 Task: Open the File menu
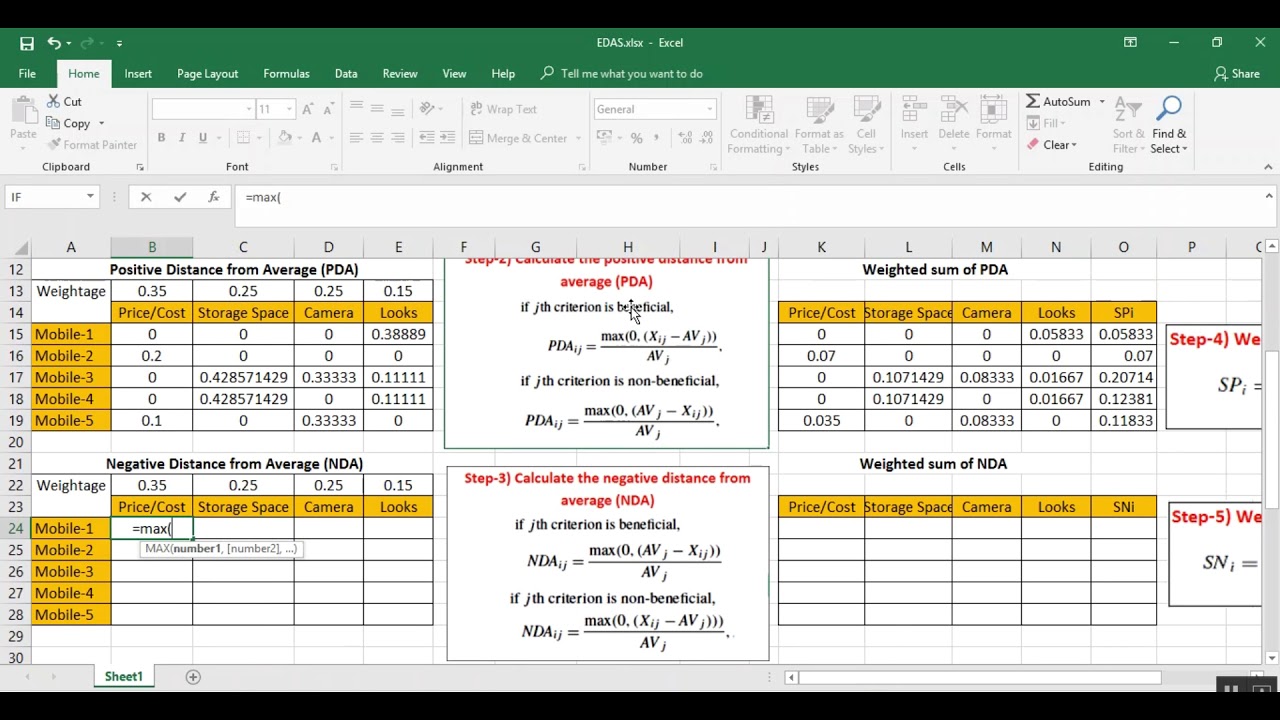pyautogui.click(x=27, y=73)
